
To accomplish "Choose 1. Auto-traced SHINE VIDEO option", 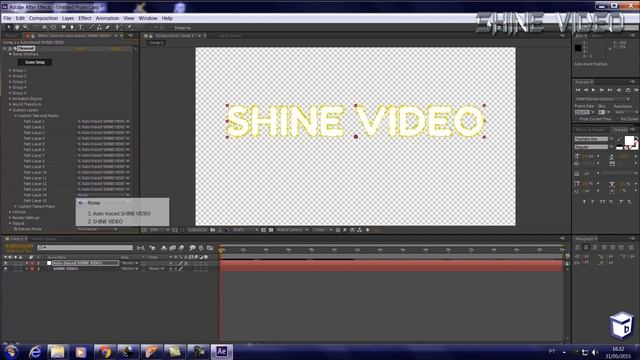I will pyautogui.click(x=119, y=213).
